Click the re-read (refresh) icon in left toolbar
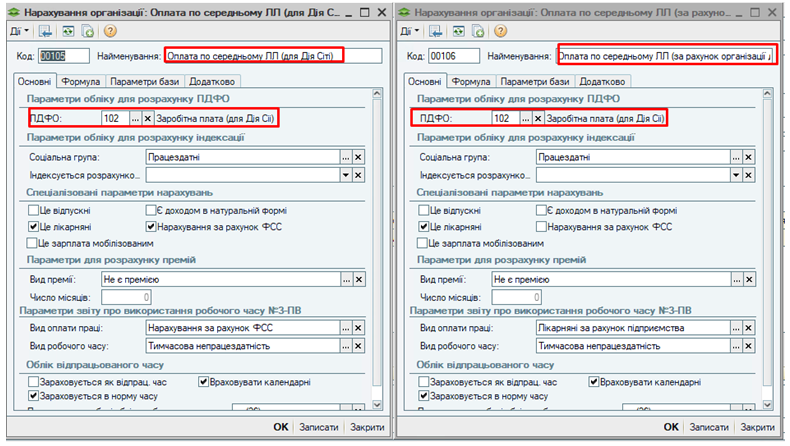 point(68,31)
